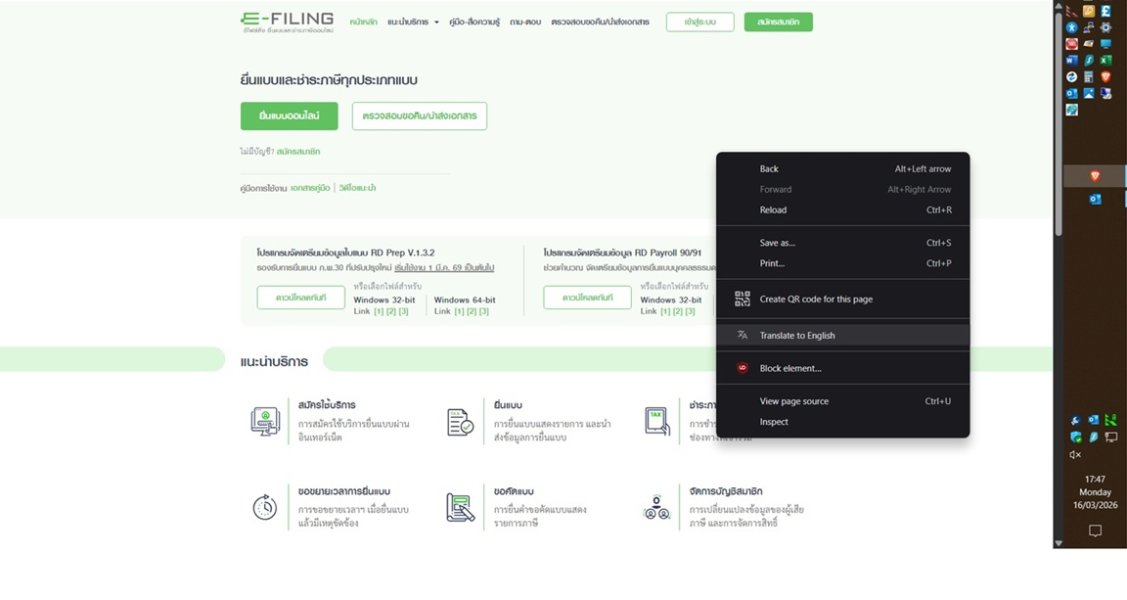Click the E-FILING logo in header
The height and width of the screenshot is (600, 1127).
click(288, 22)
